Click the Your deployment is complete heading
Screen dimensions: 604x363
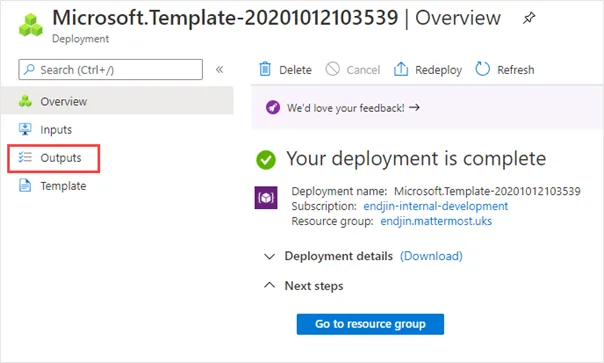[x=416, y=159]
